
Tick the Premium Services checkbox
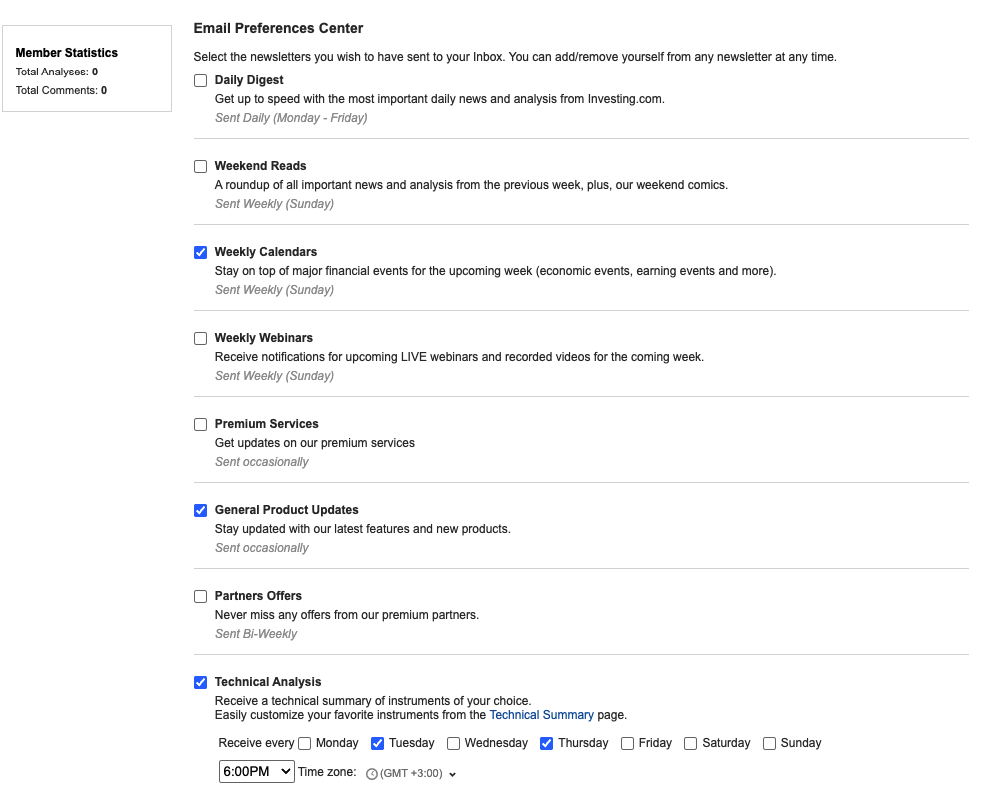click(201, 424)
